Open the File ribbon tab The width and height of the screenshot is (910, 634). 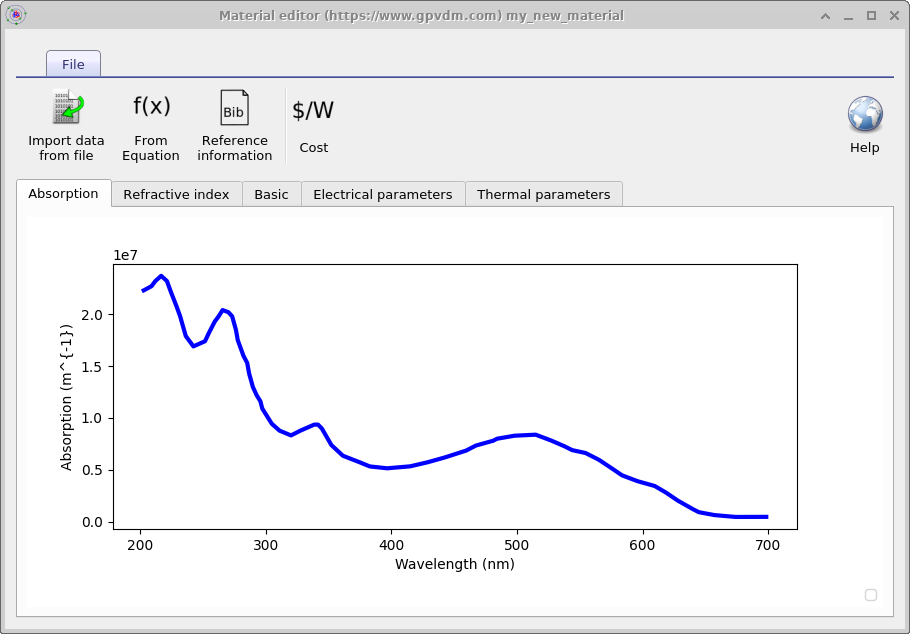[73, 63]
